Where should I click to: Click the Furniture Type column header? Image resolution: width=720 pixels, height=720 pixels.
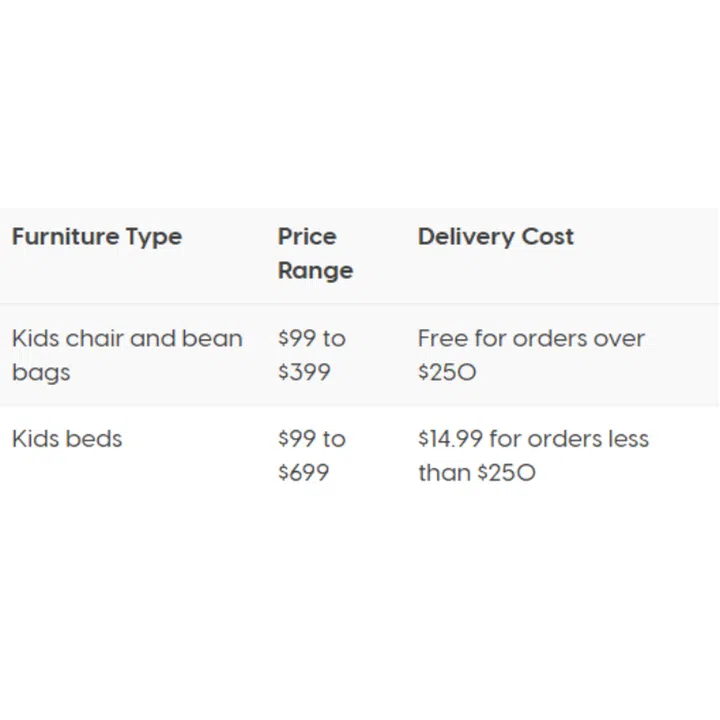click(x=97, y=237)
